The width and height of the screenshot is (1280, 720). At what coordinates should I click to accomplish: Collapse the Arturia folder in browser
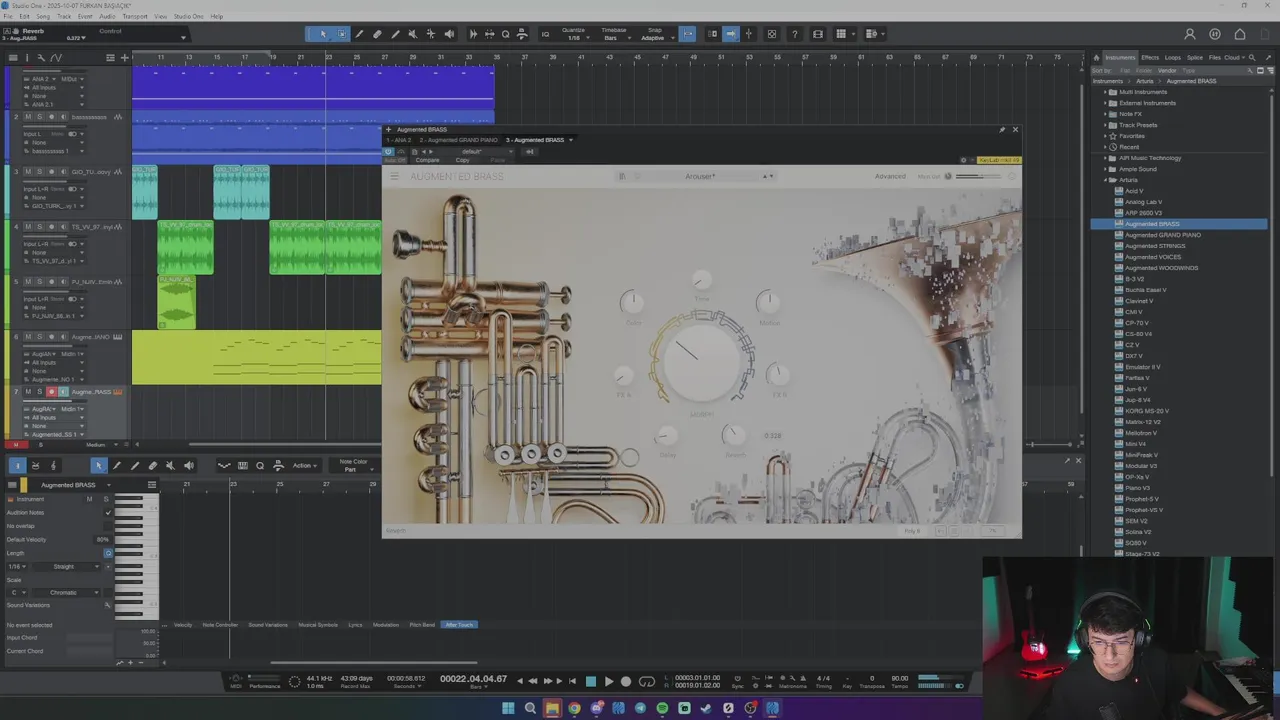tap(1106, 180)
